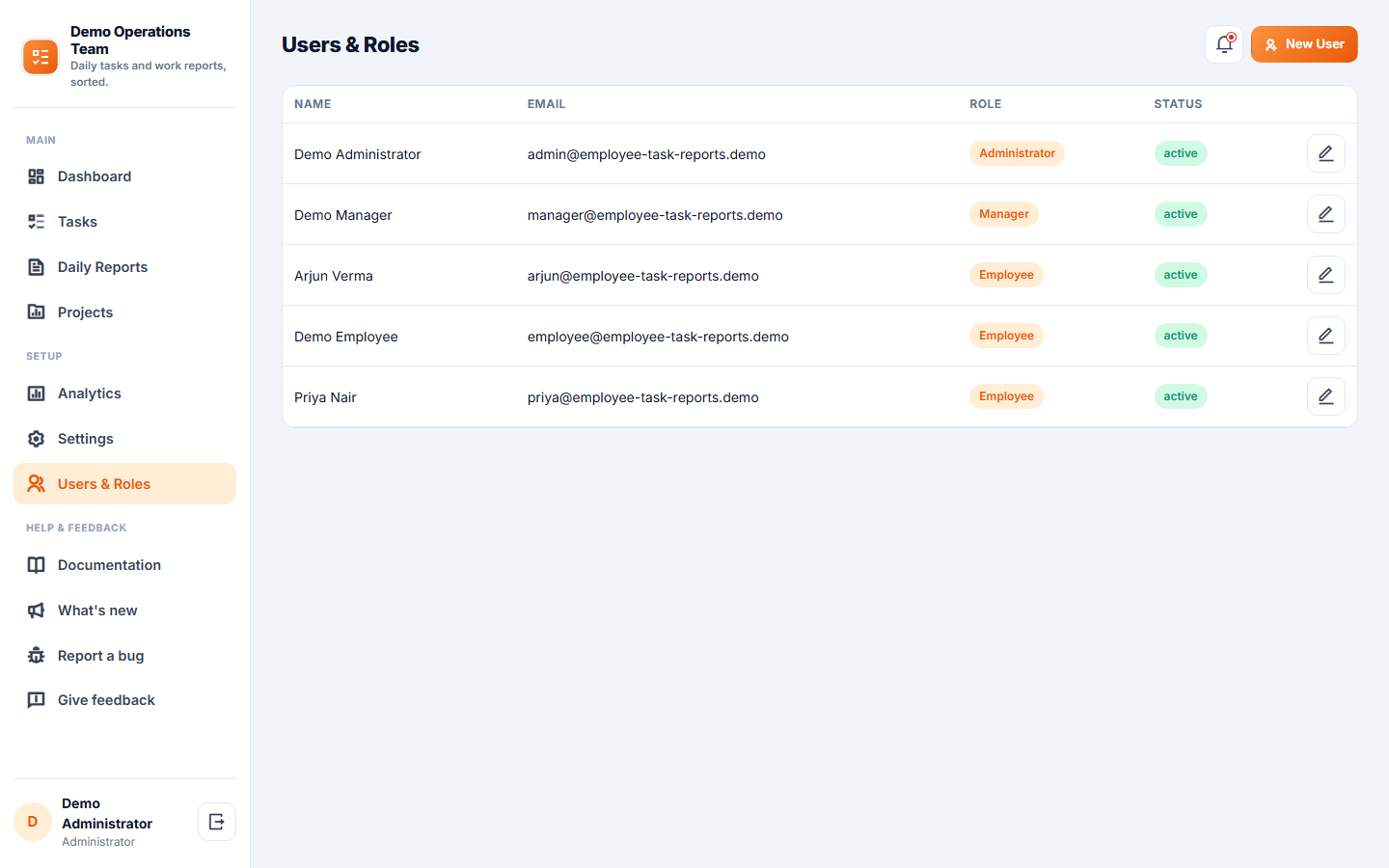Image resolution: width=1389 pixels, height=868 pixels.
Task: Select Users & Roles sidebar item
Action: (x=124, y=484)
